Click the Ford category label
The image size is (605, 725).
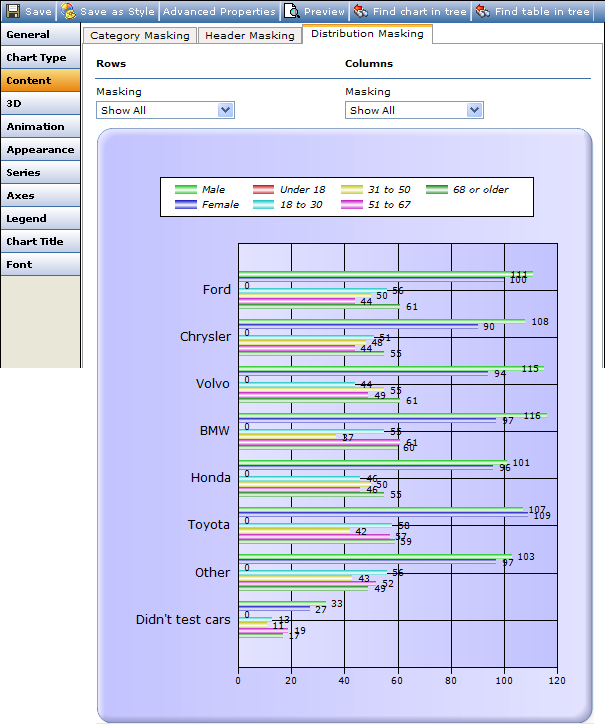(x=216, y=289)
